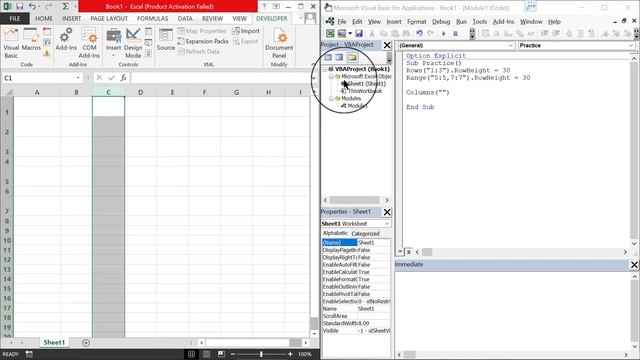Switch to the DATA ribbon tab
Image resolution: width=640 pixels, height=360 pixels.
point(185,19)
